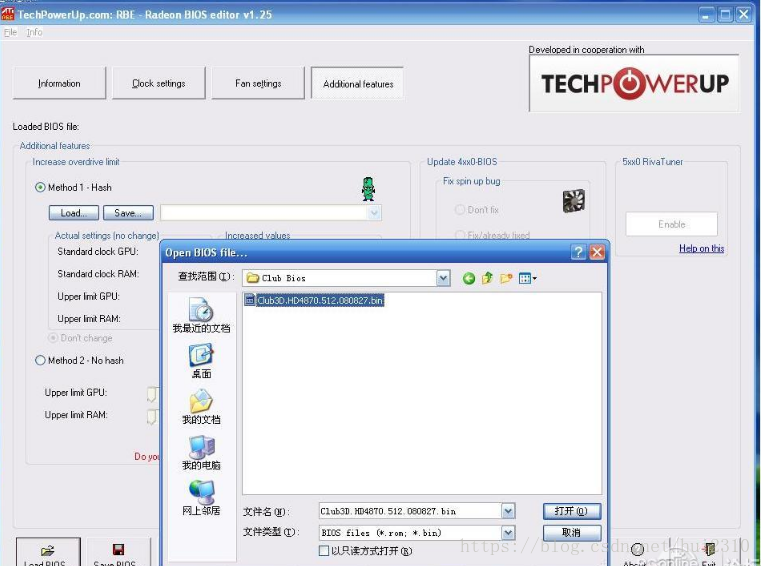Create a new folder in the dialog

[x=507, y=278]
